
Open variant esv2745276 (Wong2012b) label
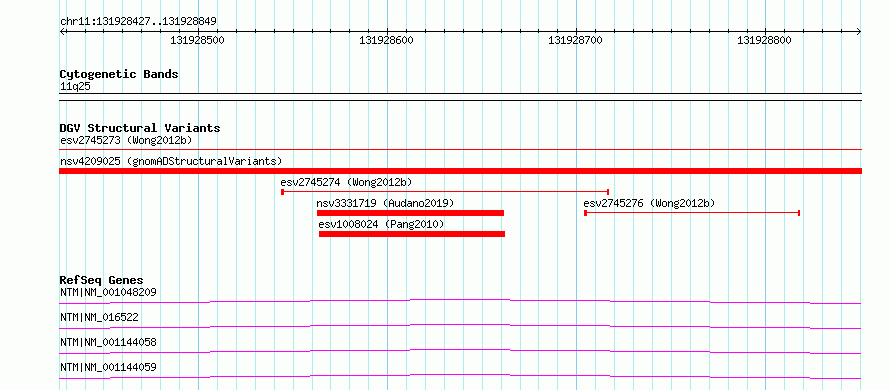click(x=649, y=203)
